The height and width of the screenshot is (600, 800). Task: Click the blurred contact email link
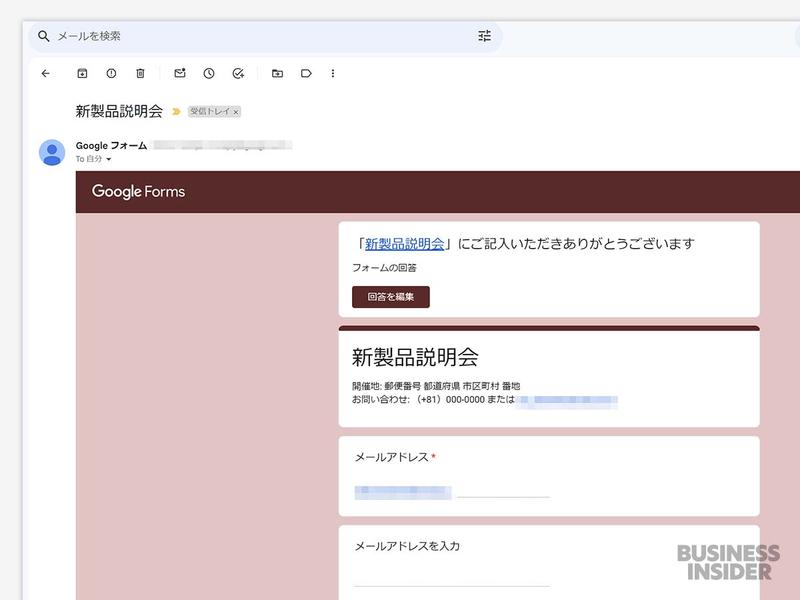pos(567,401)
